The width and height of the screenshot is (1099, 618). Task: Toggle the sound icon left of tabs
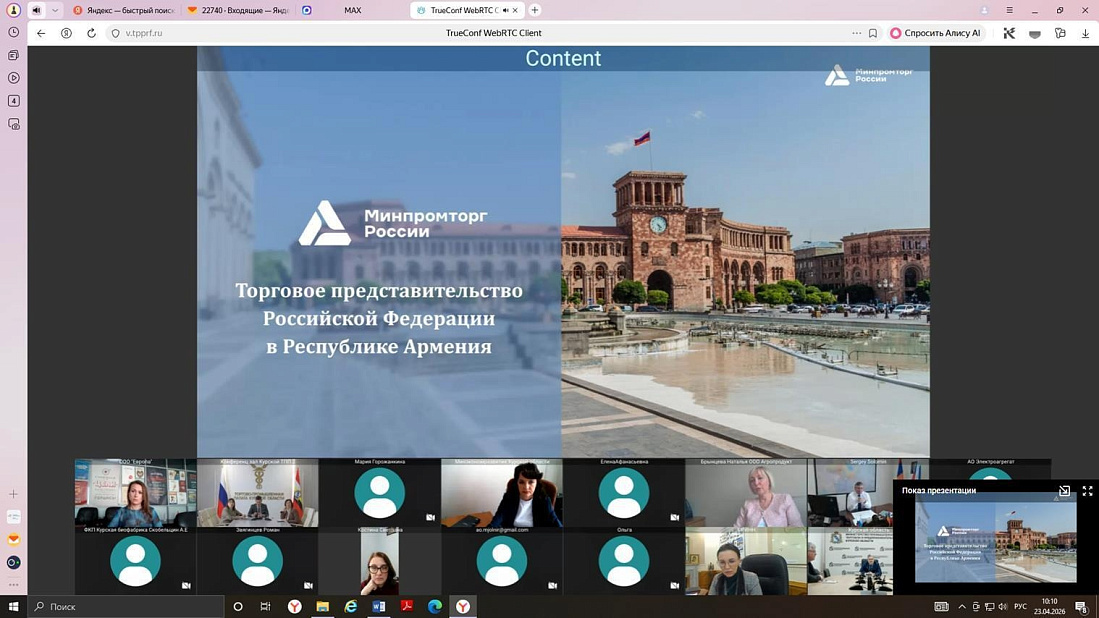coord(36,10)
